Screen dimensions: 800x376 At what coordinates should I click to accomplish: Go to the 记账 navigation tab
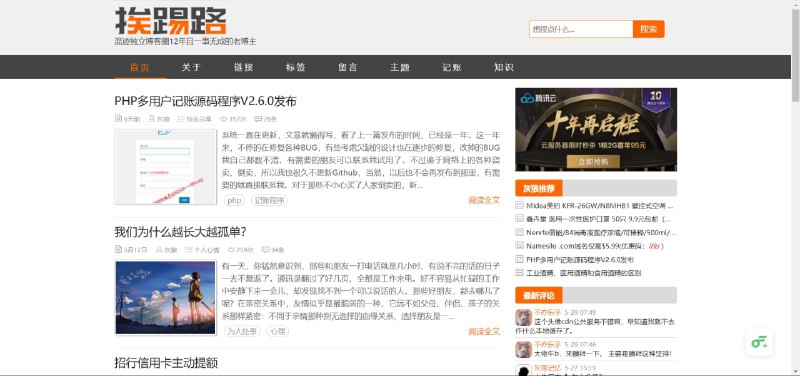tap(452, 67)
